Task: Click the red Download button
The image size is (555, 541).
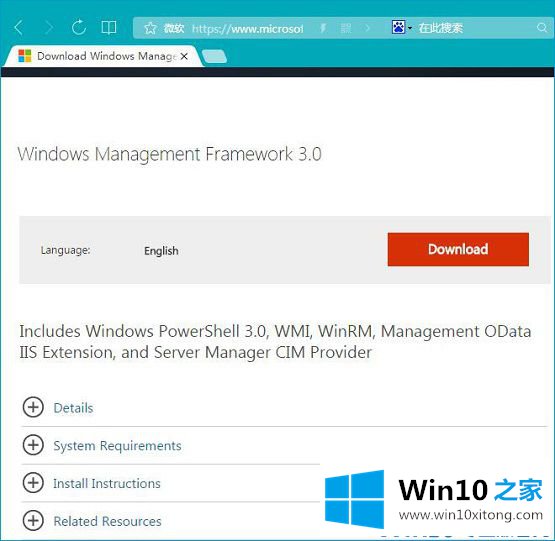Action: click(458, 249)
